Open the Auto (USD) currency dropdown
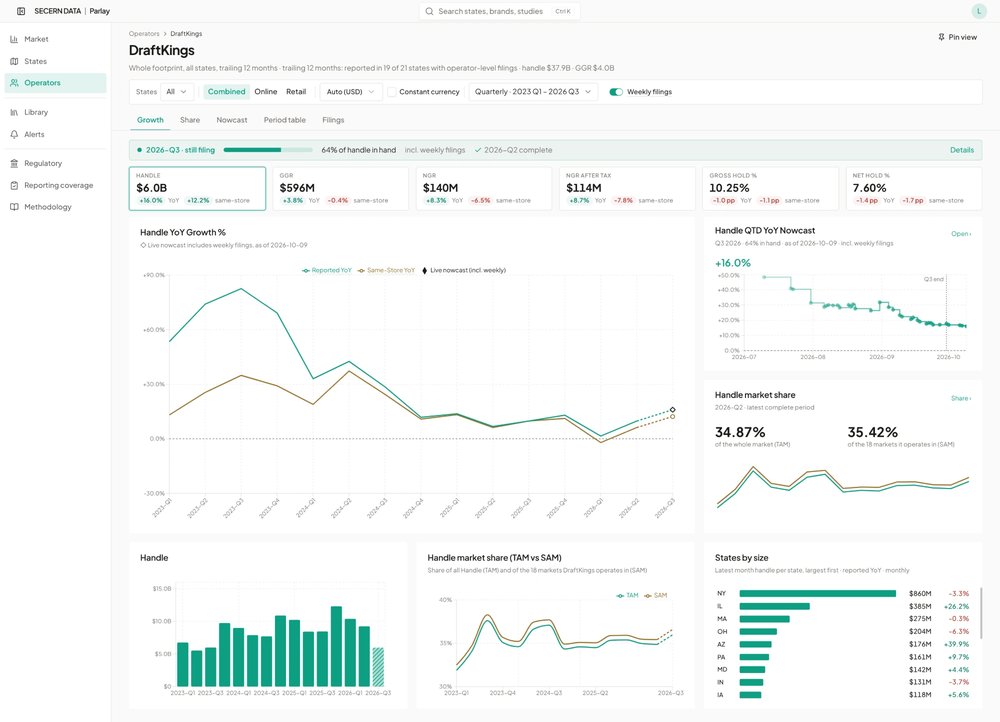Image resolution: width=1000 pixels, height=722 pixels. pos(351,92)
